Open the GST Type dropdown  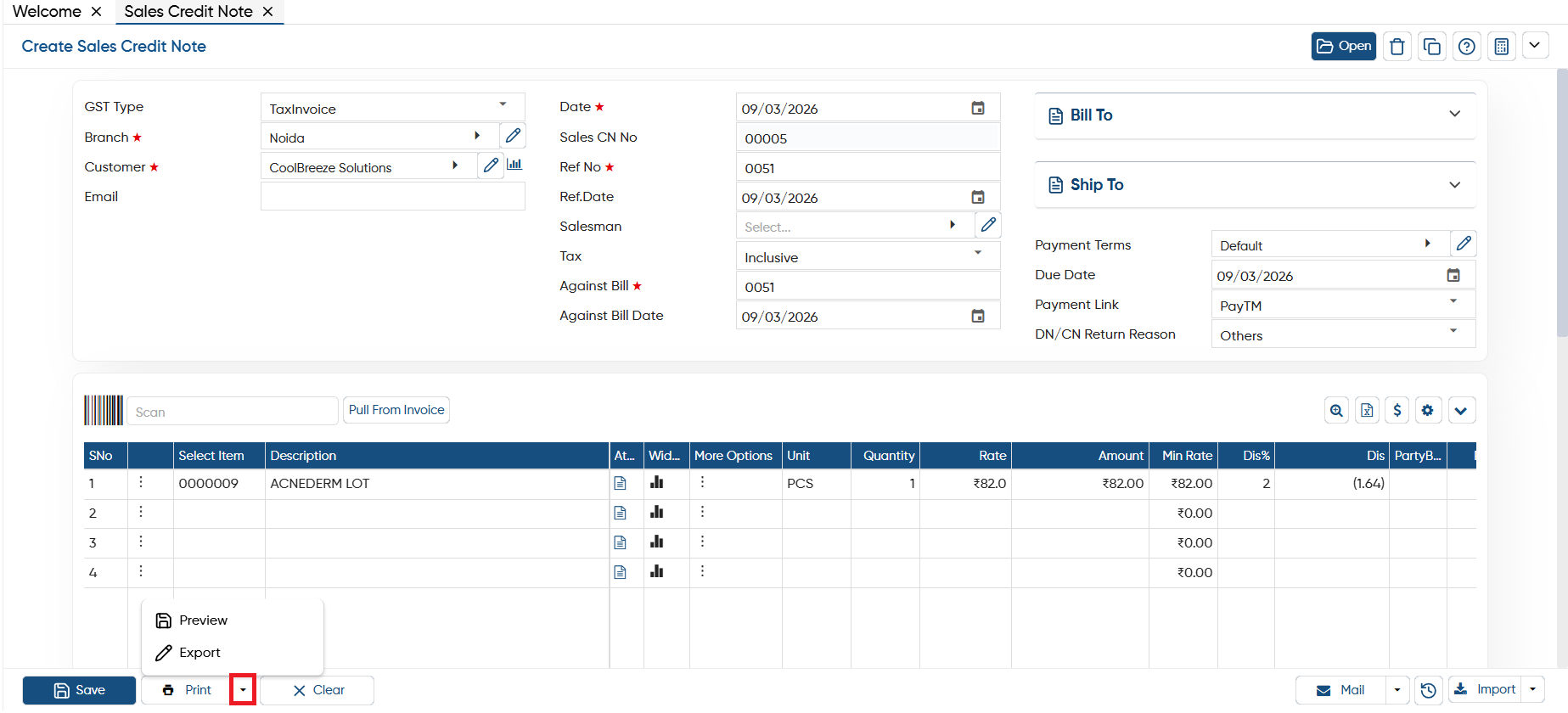[x=392, y=108]
